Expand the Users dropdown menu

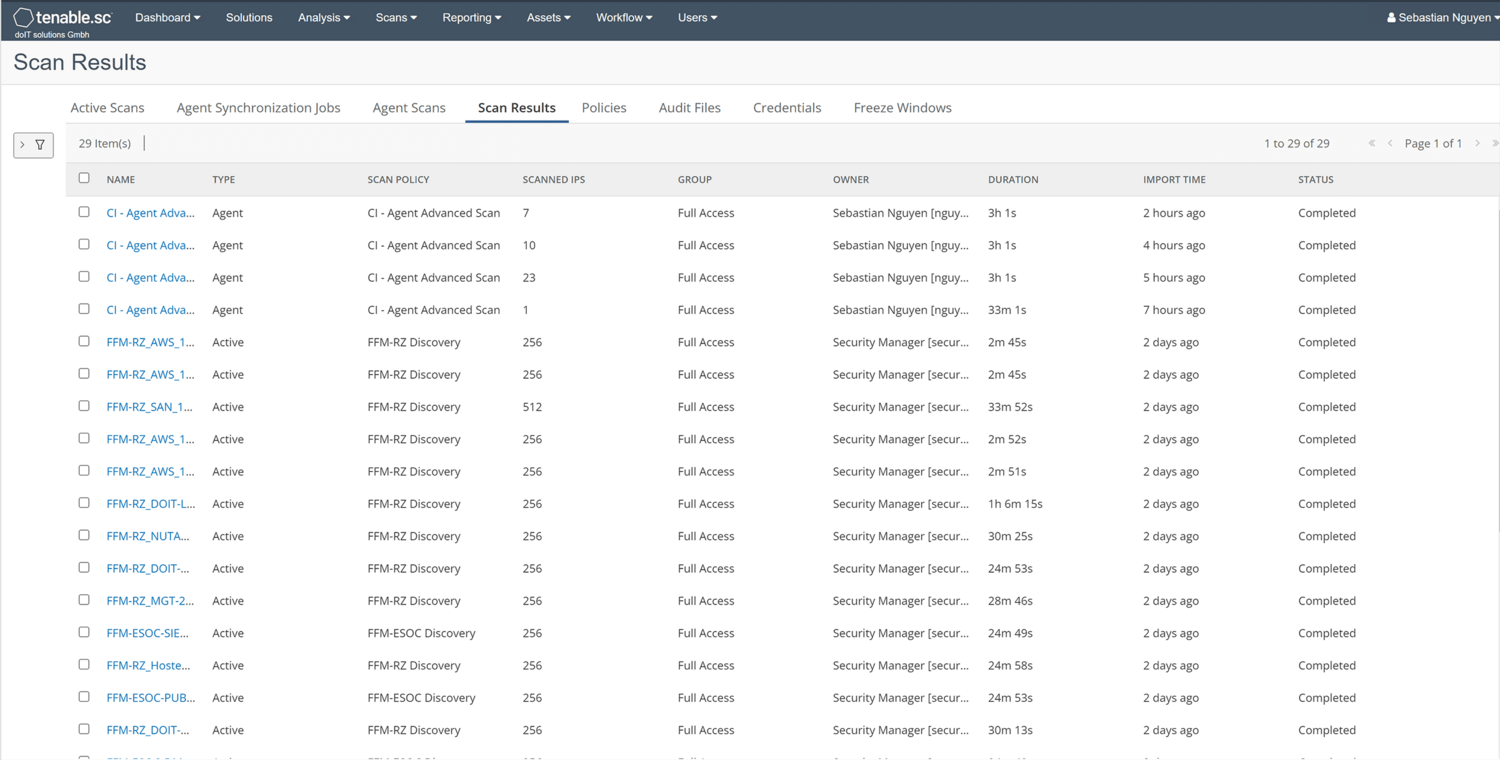(697, 18)
